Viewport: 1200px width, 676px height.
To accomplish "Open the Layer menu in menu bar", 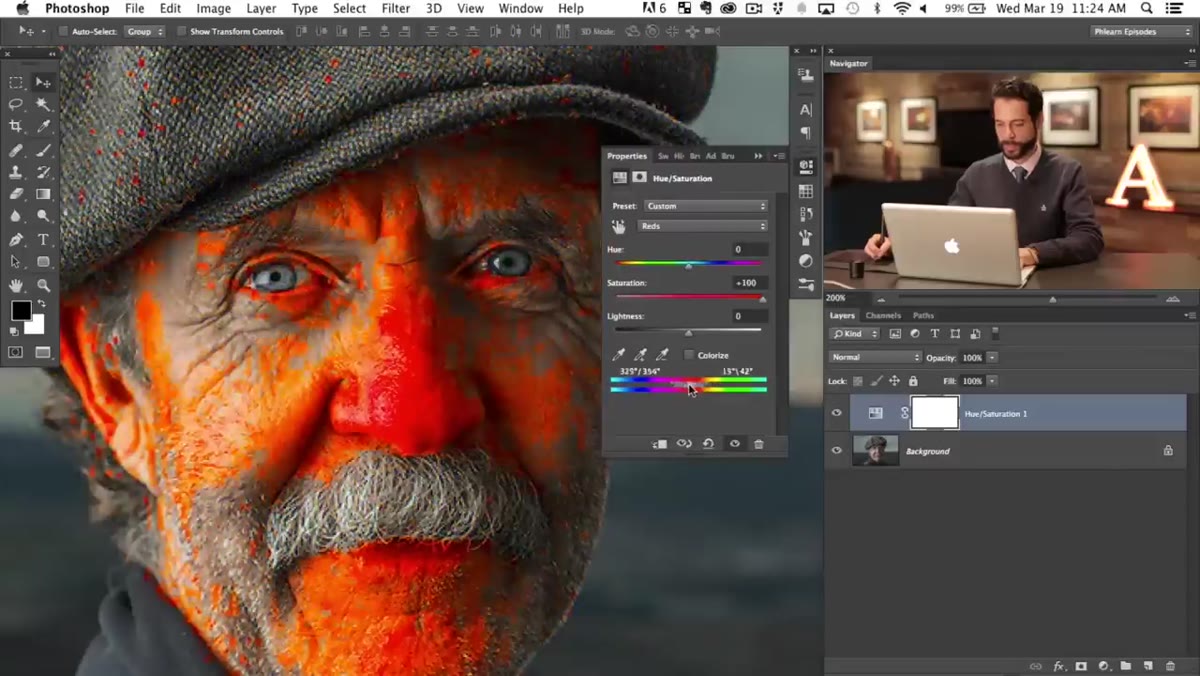I will [261, 8].
